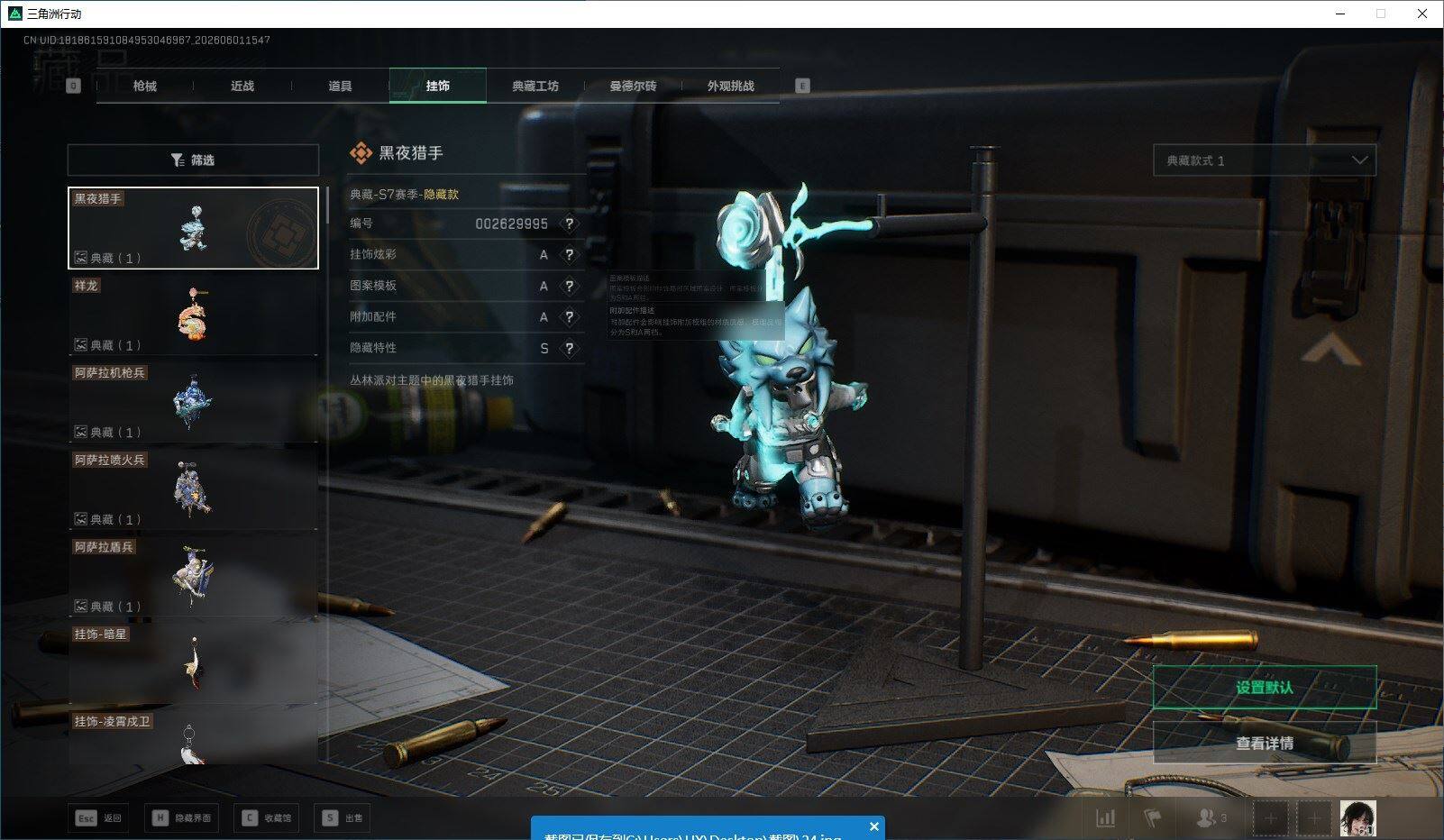The width and height of the screenshot is (1444, 840).
Task: Open 查看详情 for this charm
Action: click(1265, 743)
